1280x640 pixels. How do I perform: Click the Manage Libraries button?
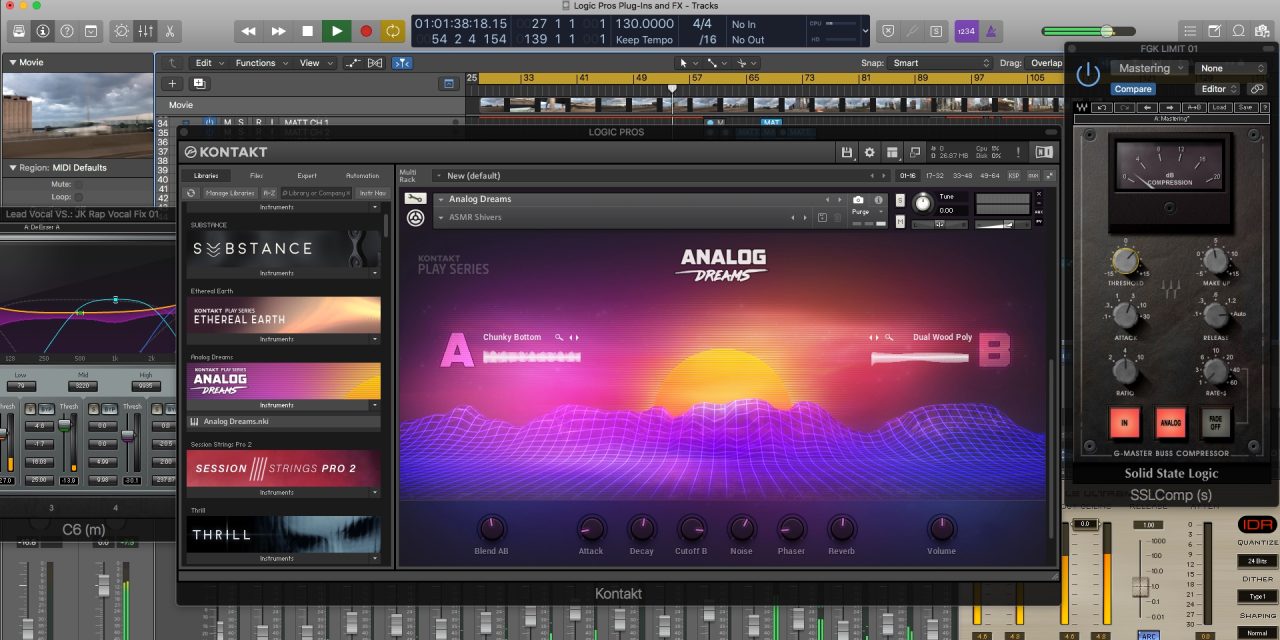coord(229,193)
